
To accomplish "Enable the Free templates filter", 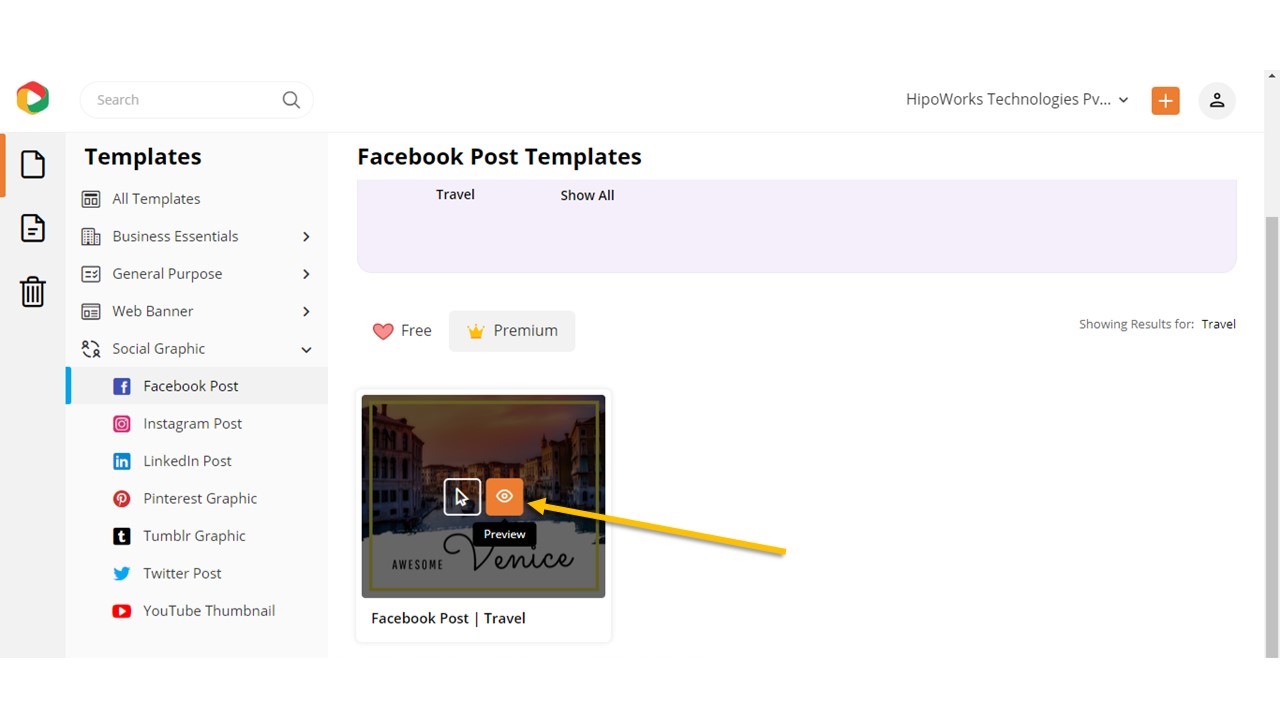I will pos(401,330).
